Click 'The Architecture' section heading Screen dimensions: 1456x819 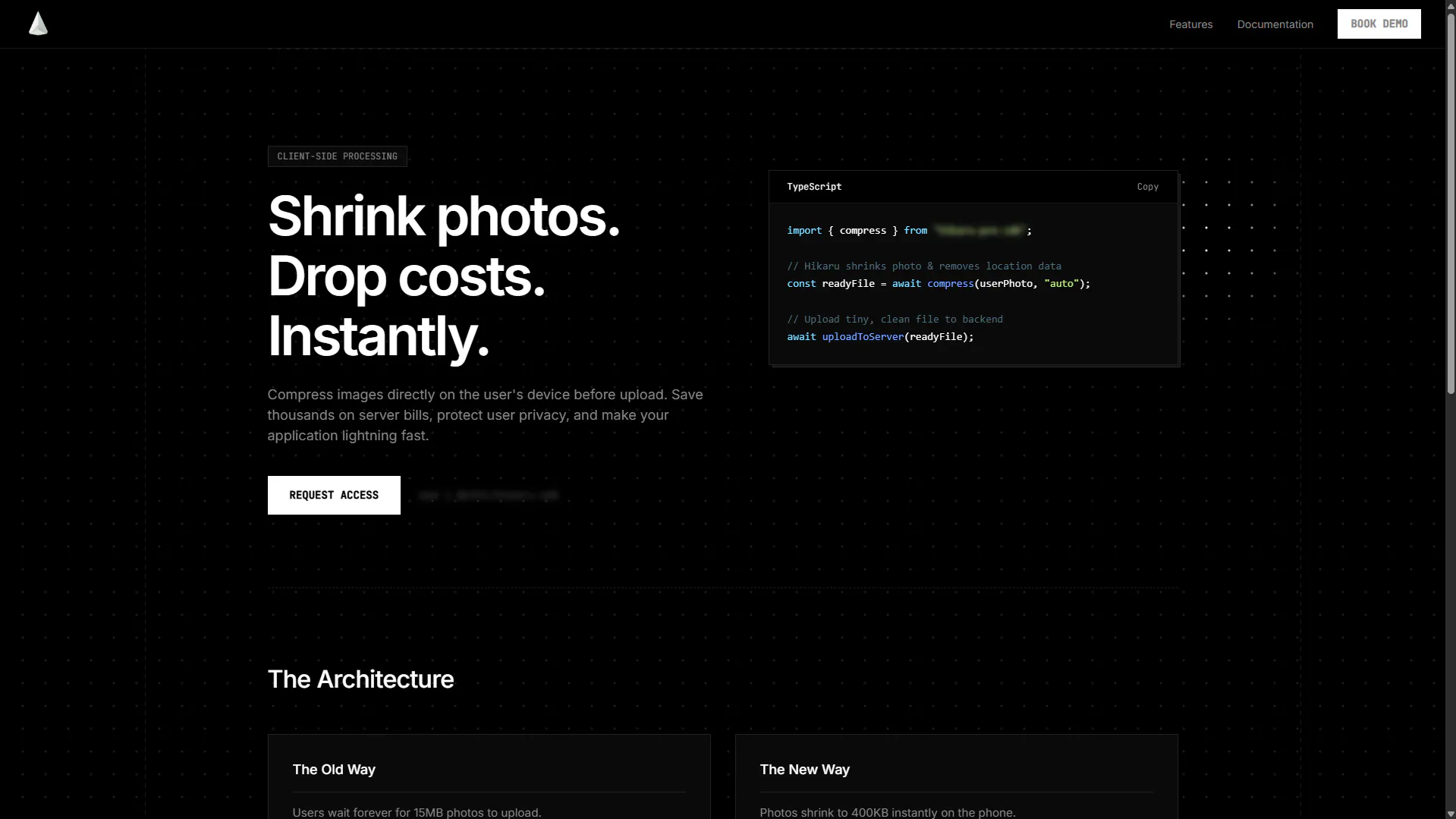360,679
